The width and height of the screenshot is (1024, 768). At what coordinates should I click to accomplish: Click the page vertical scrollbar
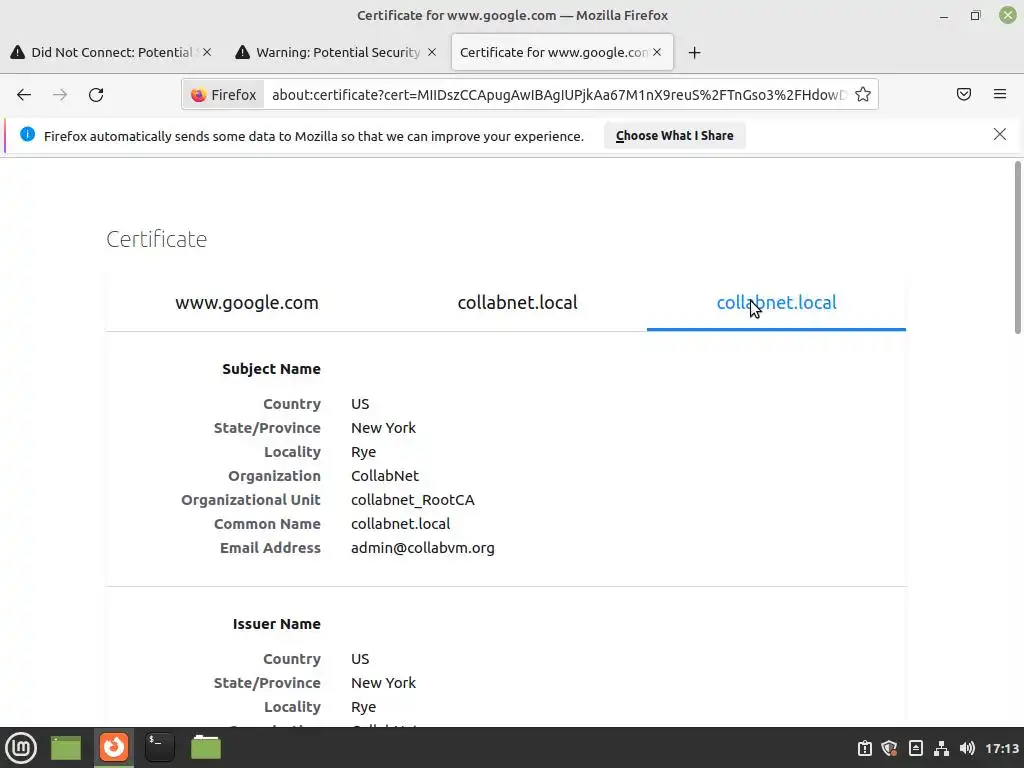tap(1017, 248)
